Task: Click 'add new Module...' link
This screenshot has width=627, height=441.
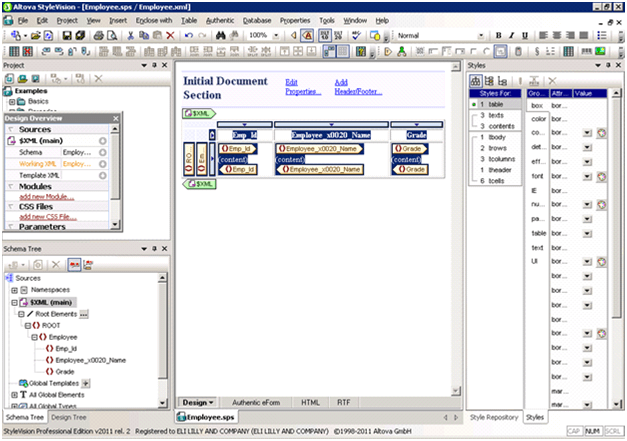Action: click(47, 197)
